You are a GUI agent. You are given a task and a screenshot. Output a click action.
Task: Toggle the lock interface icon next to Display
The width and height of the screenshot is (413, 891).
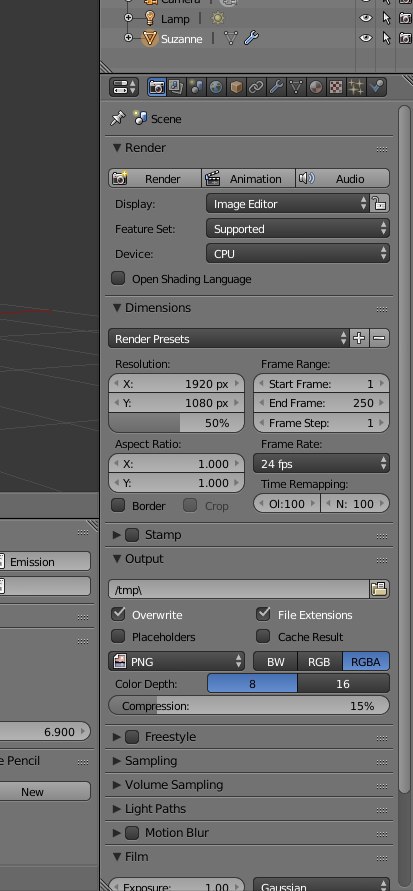point(379,203)
